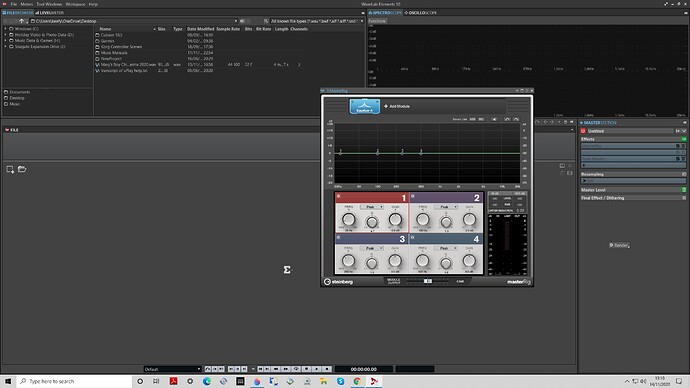This screenshot has width=690, height=388.
Task: Click the 00:00:00.00 time display
Action: [363, 369]
